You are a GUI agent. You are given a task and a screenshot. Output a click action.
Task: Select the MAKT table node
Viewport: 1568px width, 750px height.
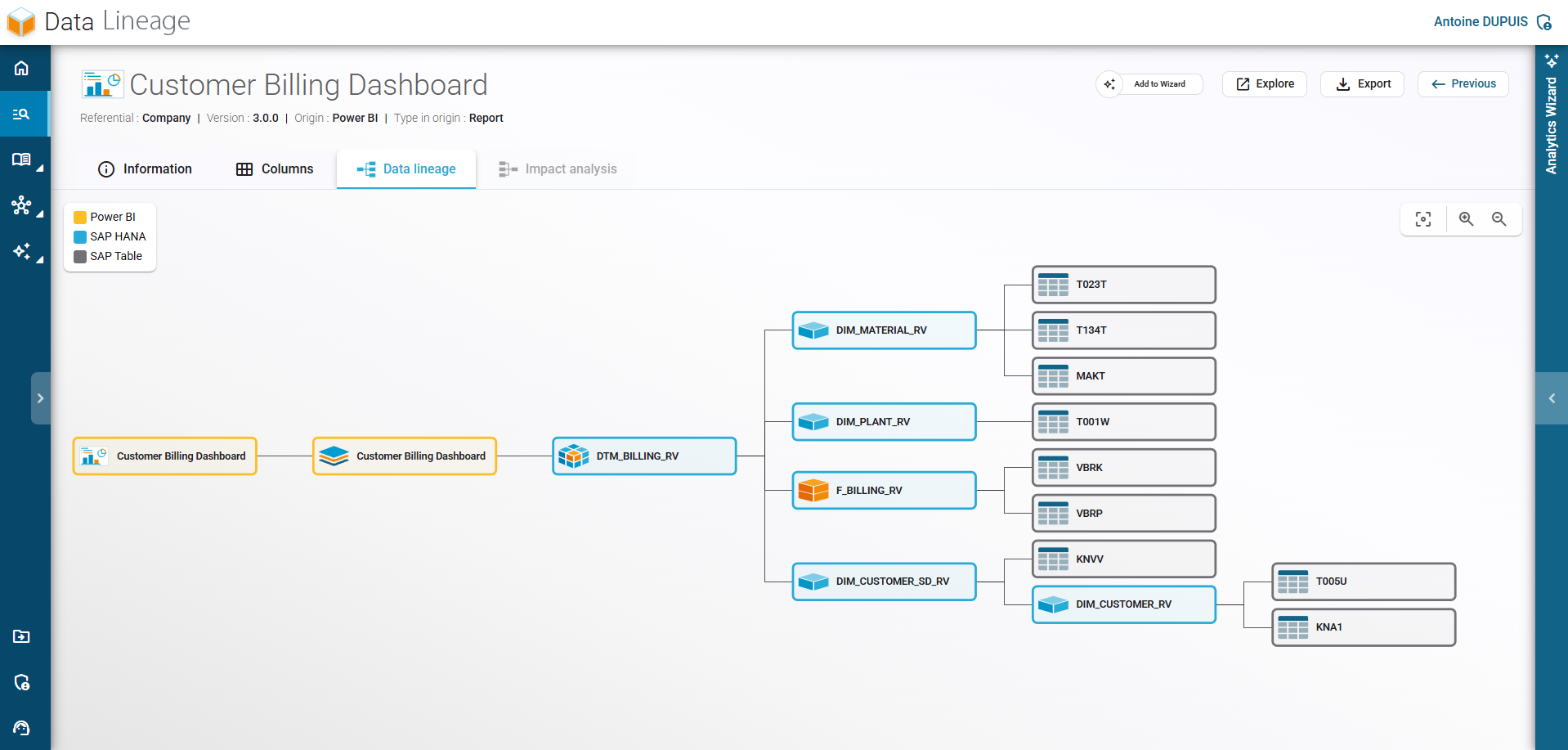(1124, 376)
